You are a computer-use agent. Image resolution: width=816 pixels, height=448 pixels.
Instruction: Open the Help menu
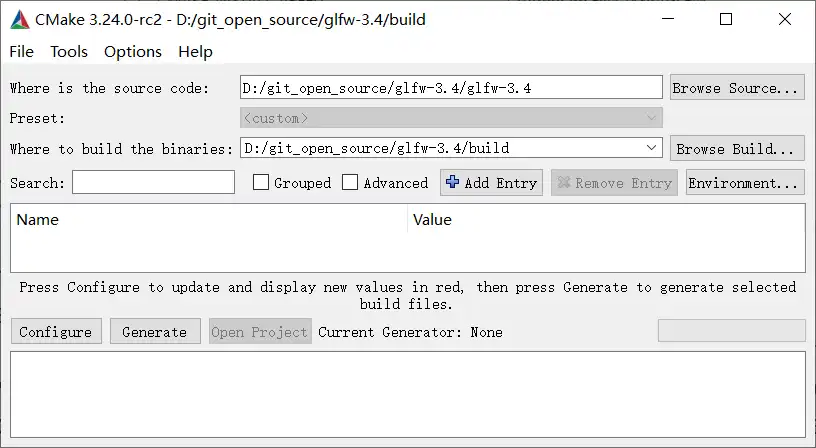pyautogui.click(x=195, y=51)
